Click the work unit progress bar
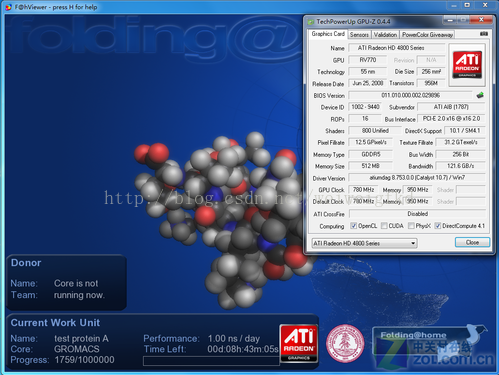 point(211,361)
